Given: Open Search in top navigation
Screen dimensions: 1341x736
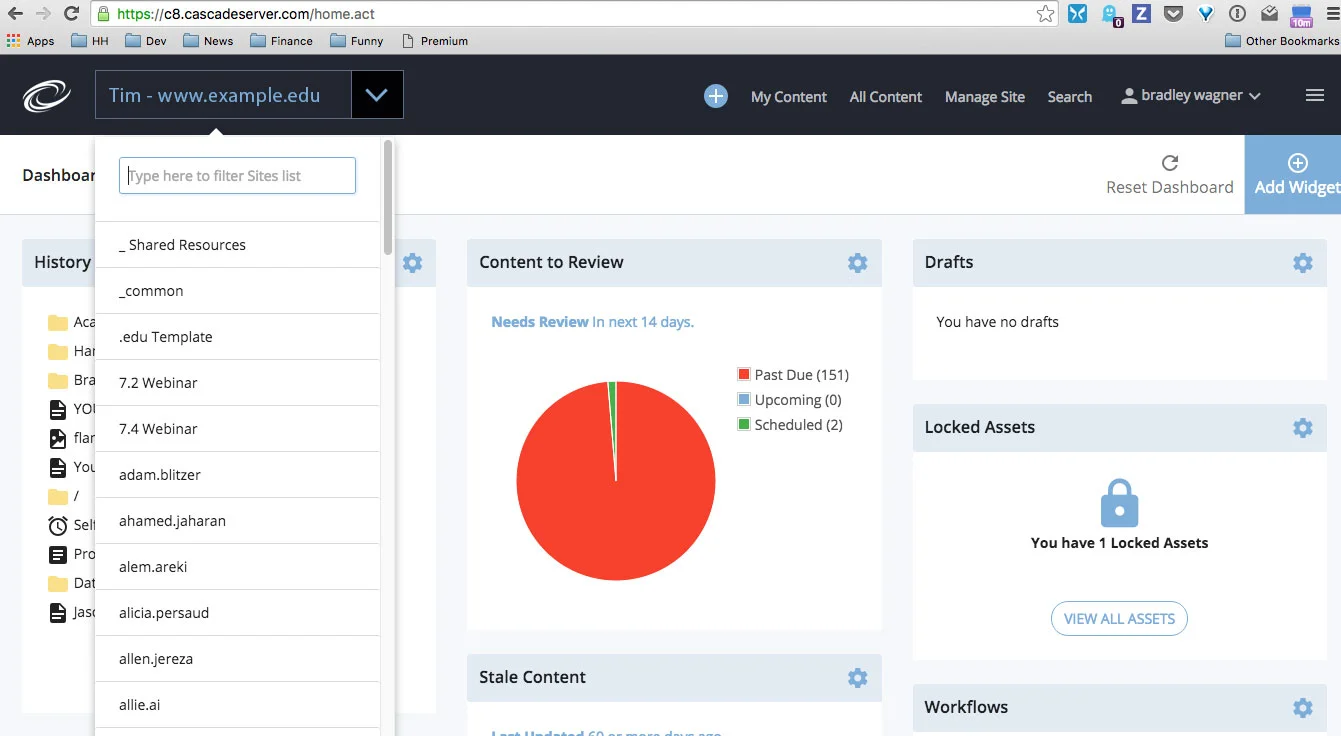Looking at the screenshot, I should (x=1070, y=97).
